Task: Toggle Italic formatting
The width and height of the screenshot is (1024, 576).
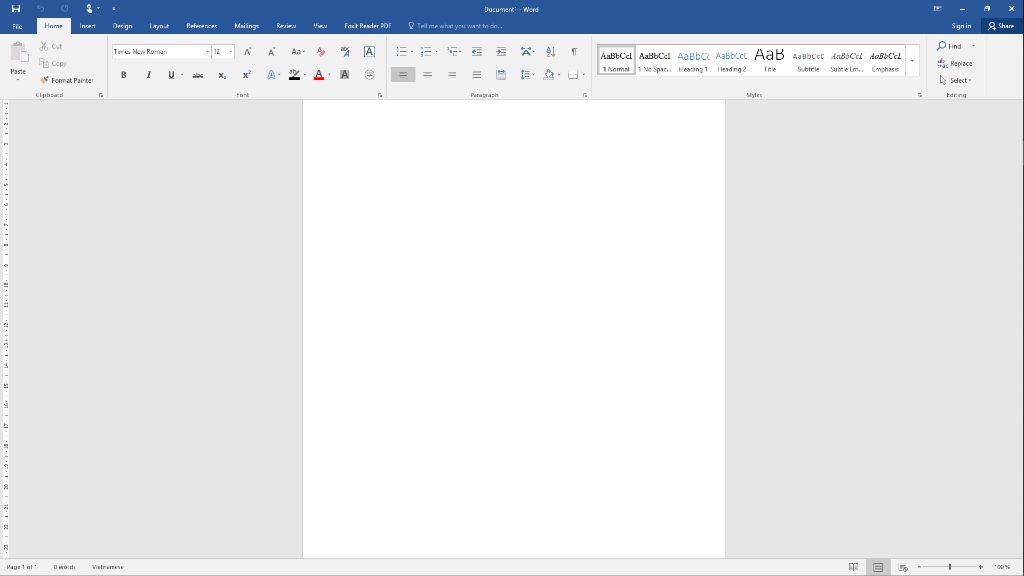Action: (x=148, y=75)
